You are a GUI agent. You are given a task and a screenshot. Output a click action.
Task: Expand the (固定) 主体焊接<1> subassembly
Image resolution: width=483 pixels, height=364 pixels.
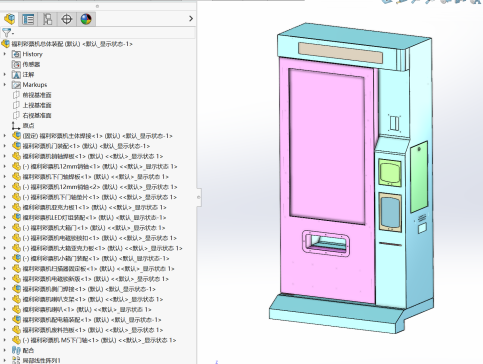[5, 136]
